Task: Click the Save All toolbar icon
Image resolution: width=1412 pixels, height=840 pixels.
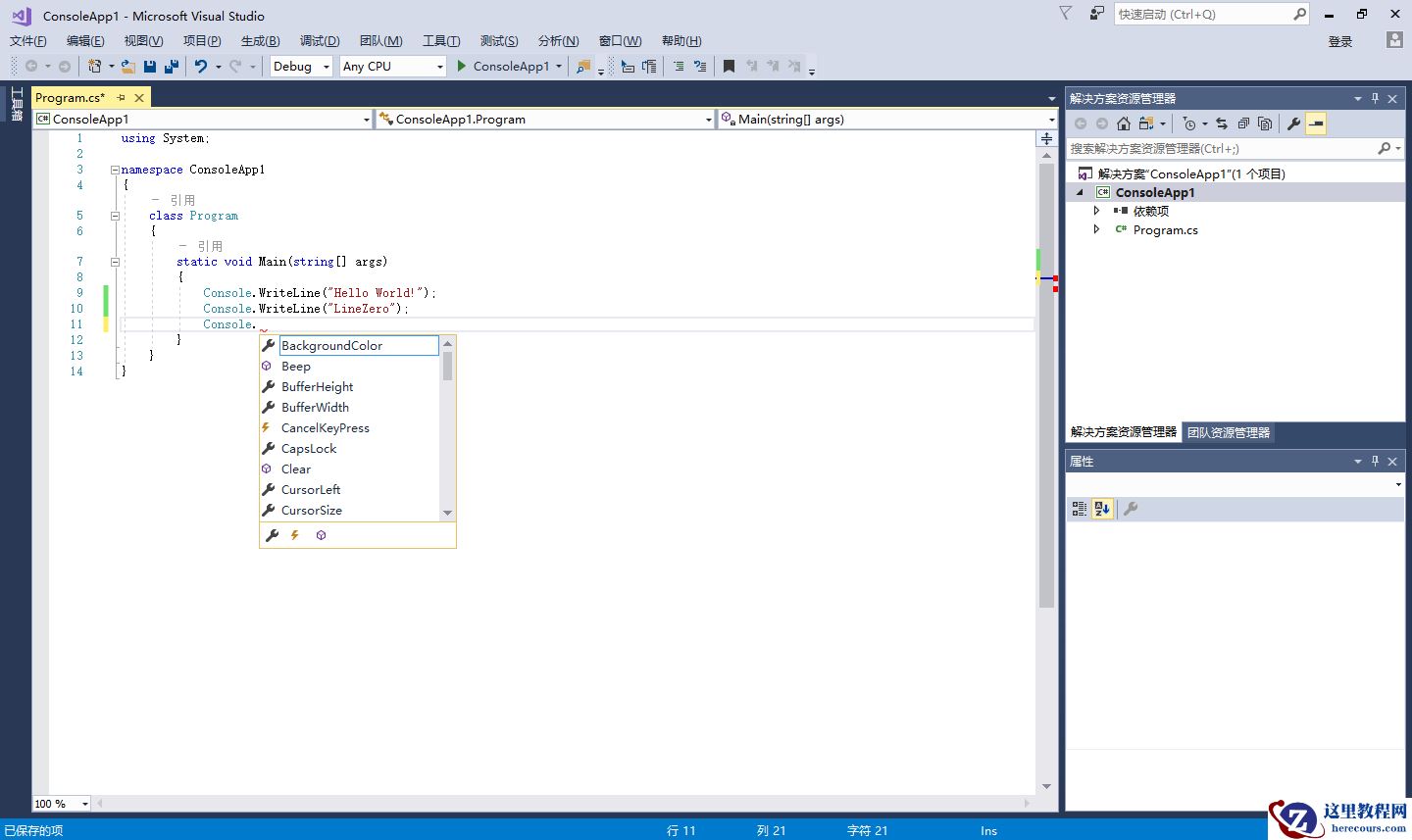Action: 172,67
